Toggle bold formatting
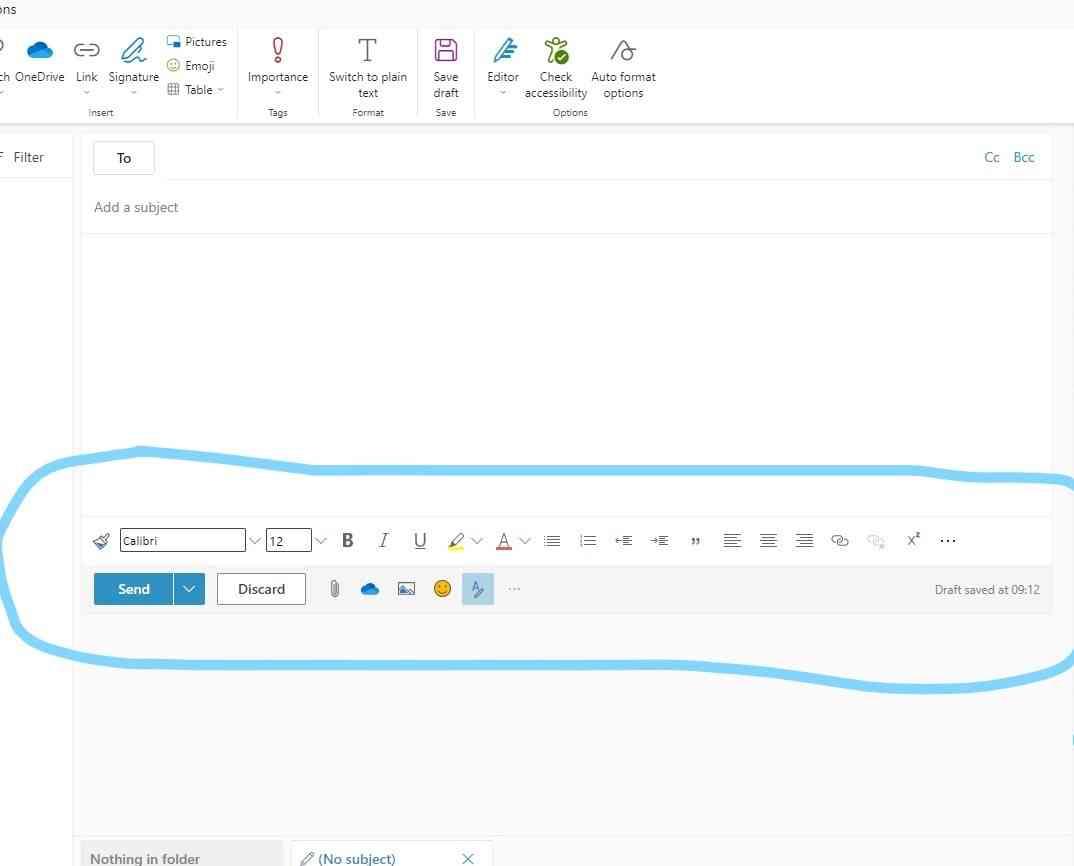The image size is (1074, 866). pos(347,541)
